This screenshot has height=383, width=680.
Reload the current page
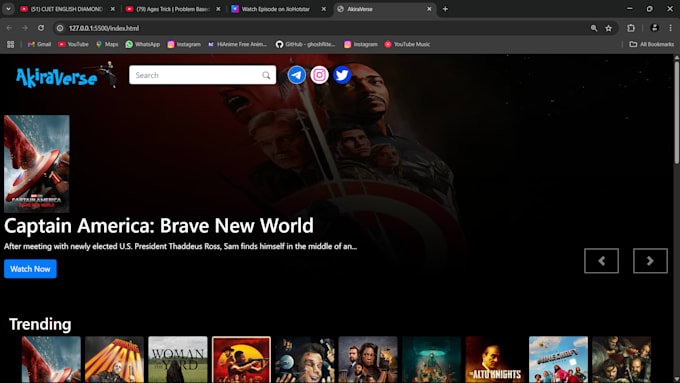coord(41,28)
